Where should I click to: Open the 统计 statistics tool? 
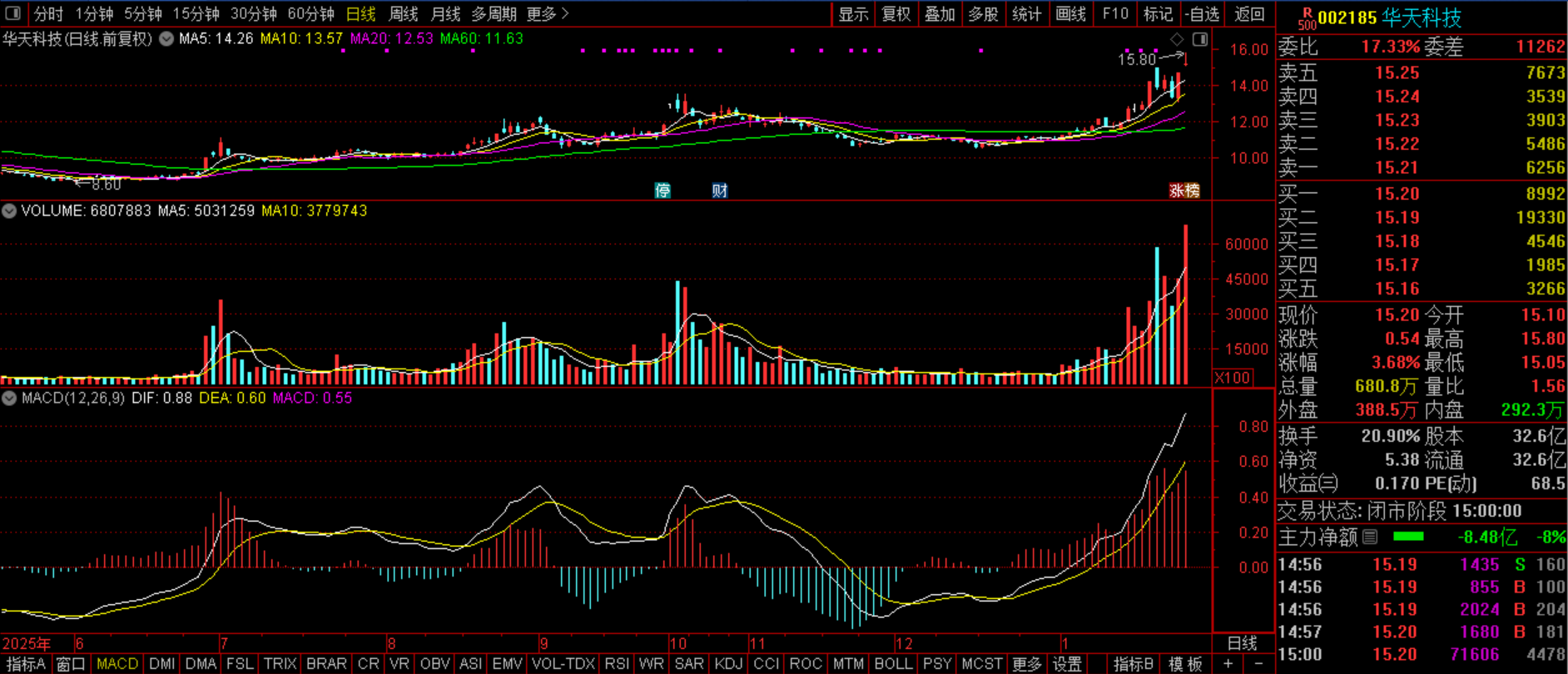tap(1026, 14)
